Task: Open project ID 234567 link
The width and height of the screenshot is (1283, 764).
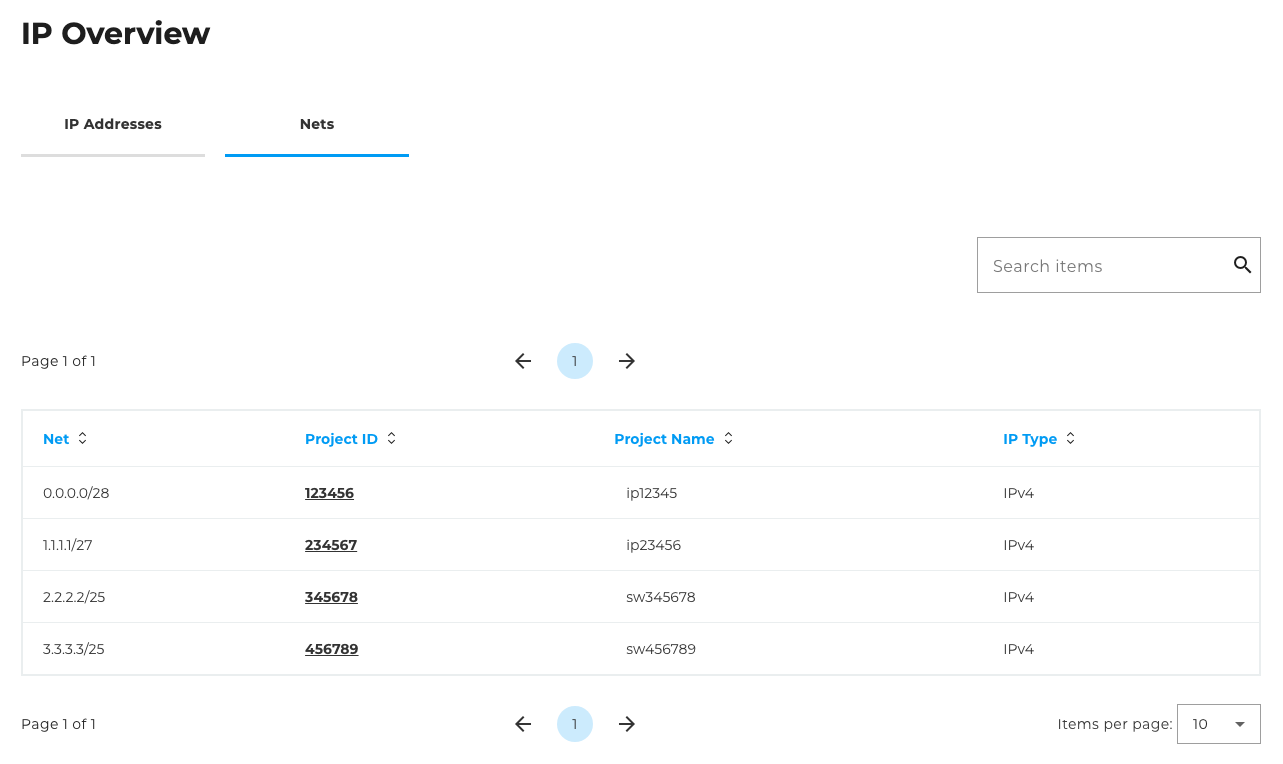Action: (x=331, y=545)
